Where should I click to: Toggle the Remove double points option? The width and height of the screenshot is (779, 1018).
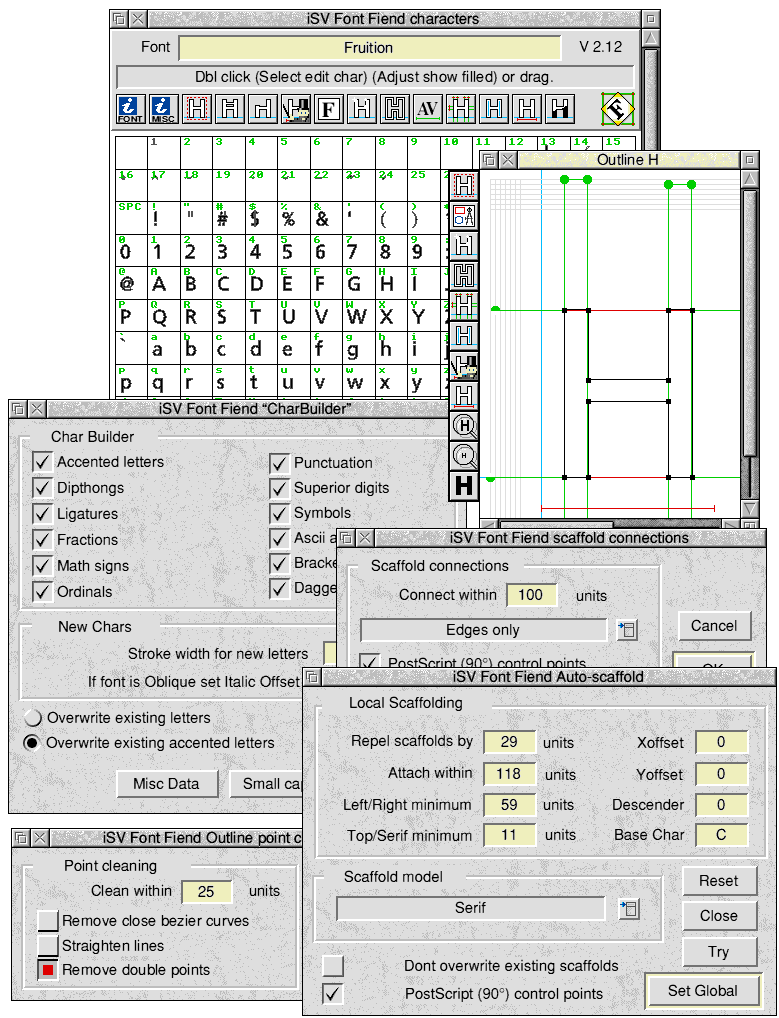click(48, 970)
